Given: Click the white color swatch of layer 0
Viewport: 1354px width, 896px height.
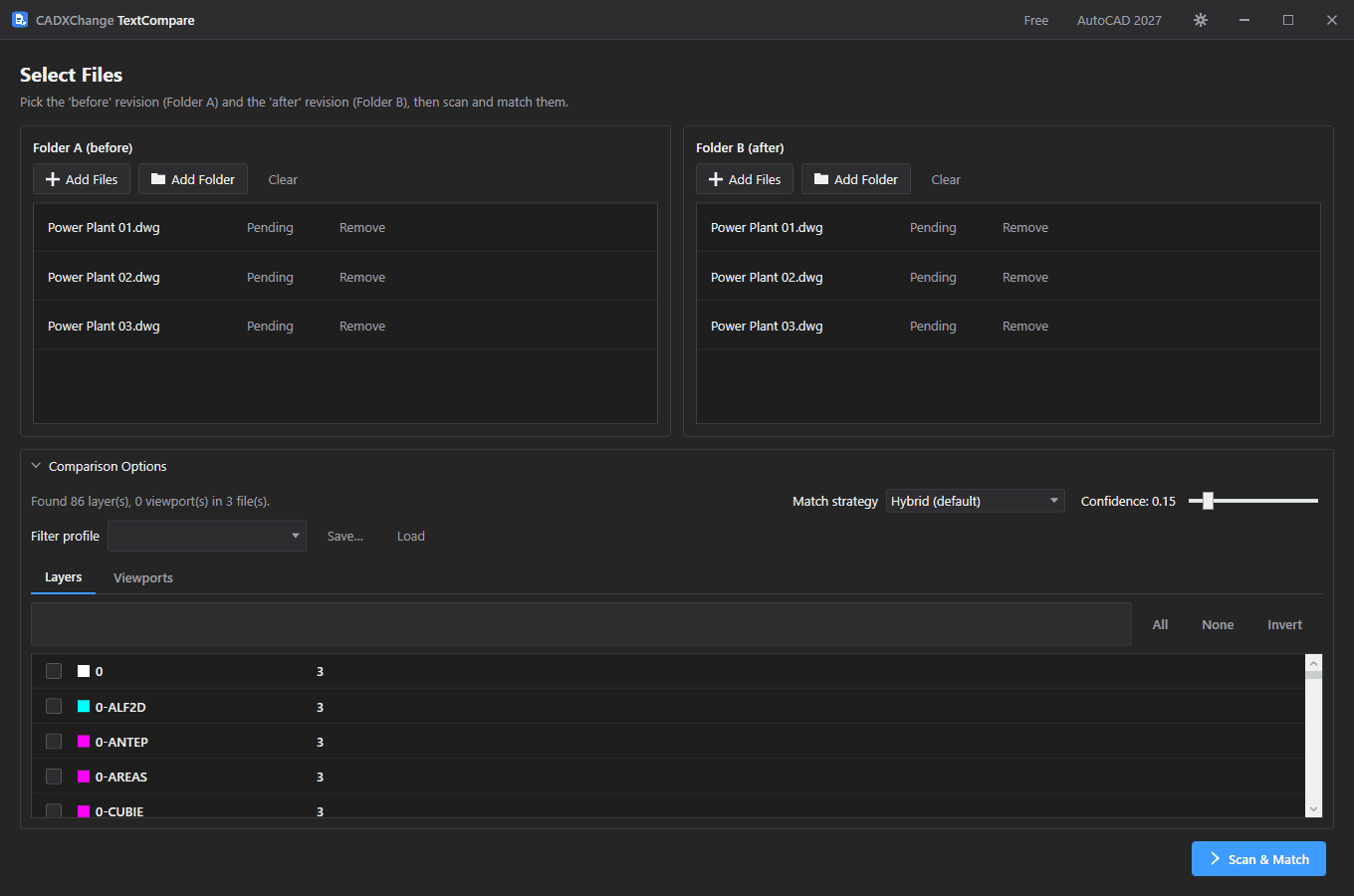Looking at the screenshot, I should pyautogui.click(x=84, y=671).
